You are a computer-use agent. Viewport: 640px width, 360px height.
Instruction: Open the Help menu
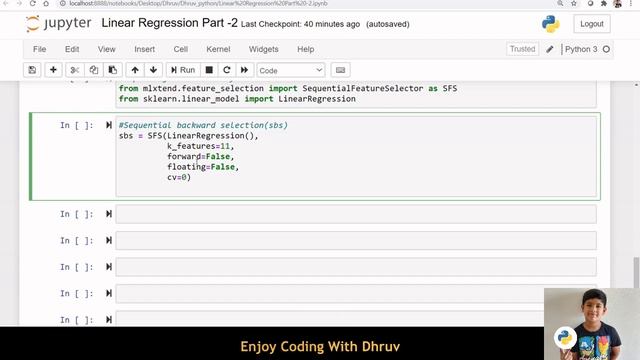305,49
